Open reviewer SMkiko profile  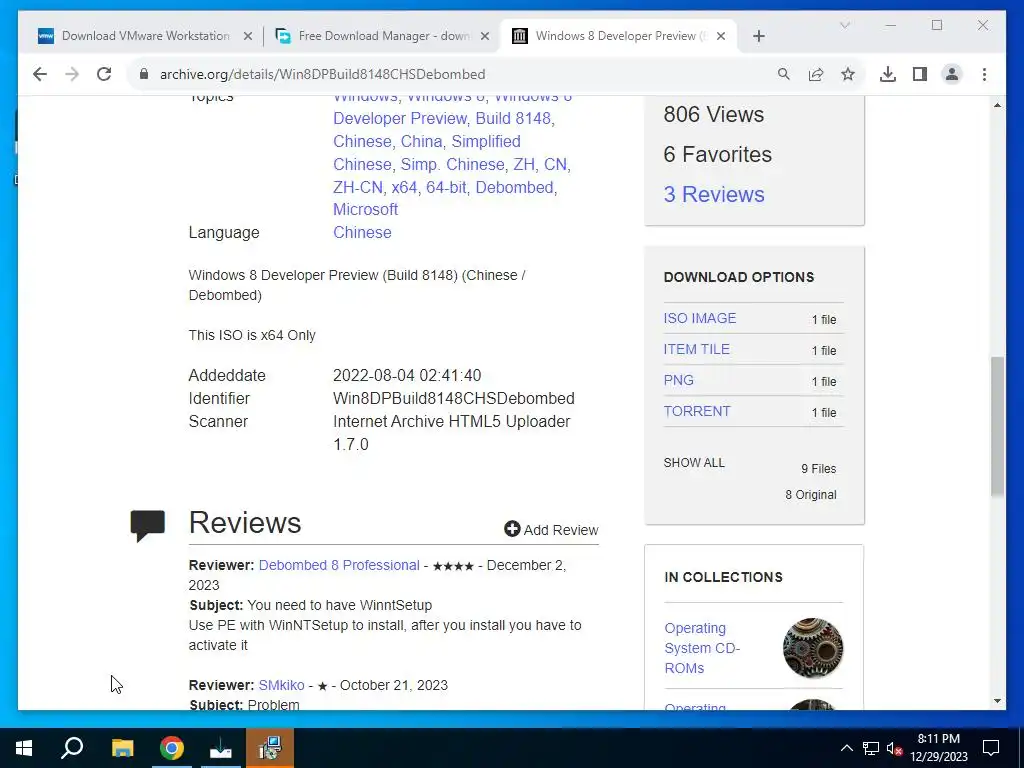click(281, 685)
